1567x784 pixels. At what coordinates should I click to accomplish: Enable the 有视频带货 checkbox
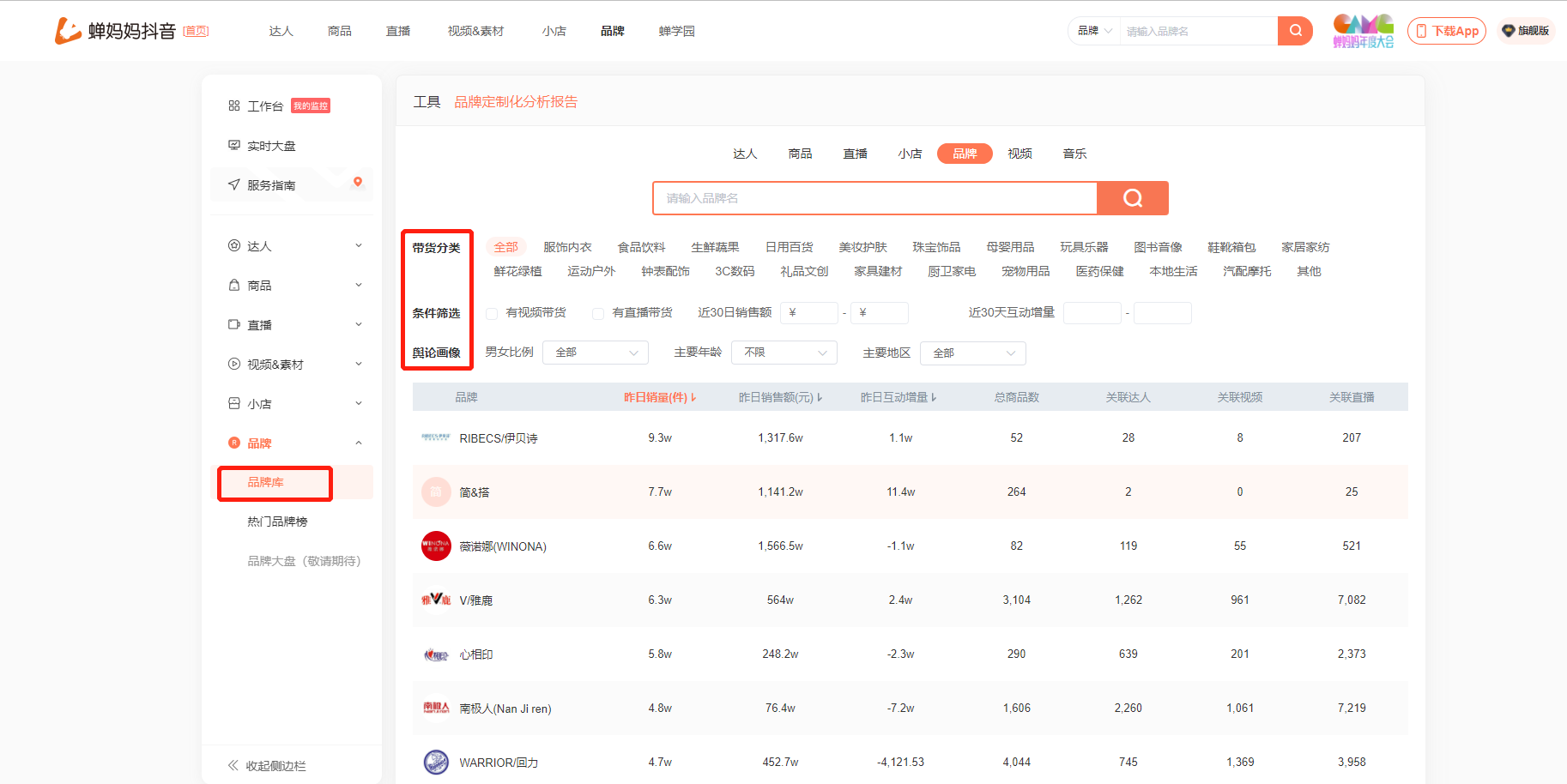[x=492, y=313]
